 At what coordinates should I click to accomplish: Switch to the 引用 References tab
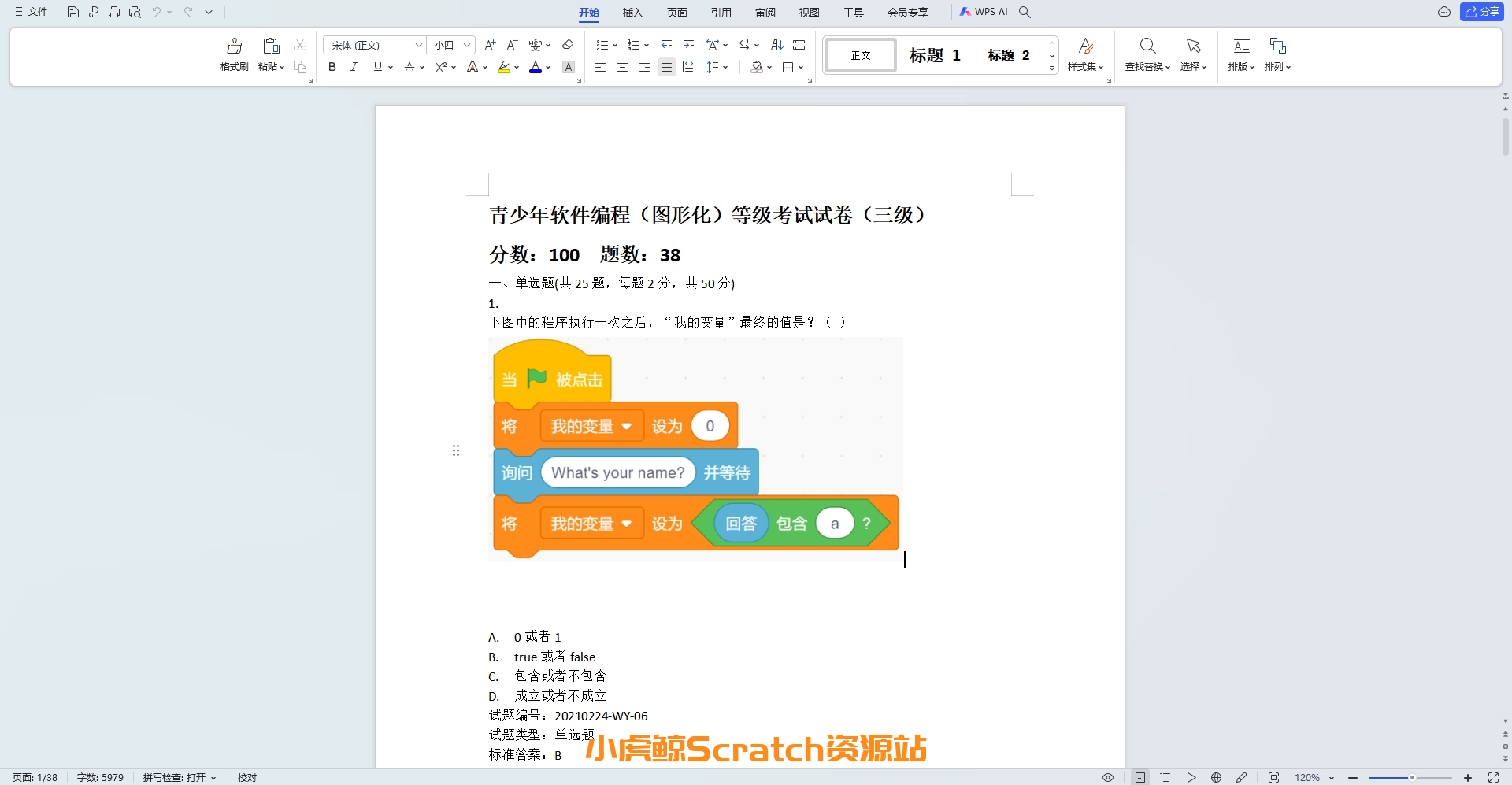tap(721, 13)
